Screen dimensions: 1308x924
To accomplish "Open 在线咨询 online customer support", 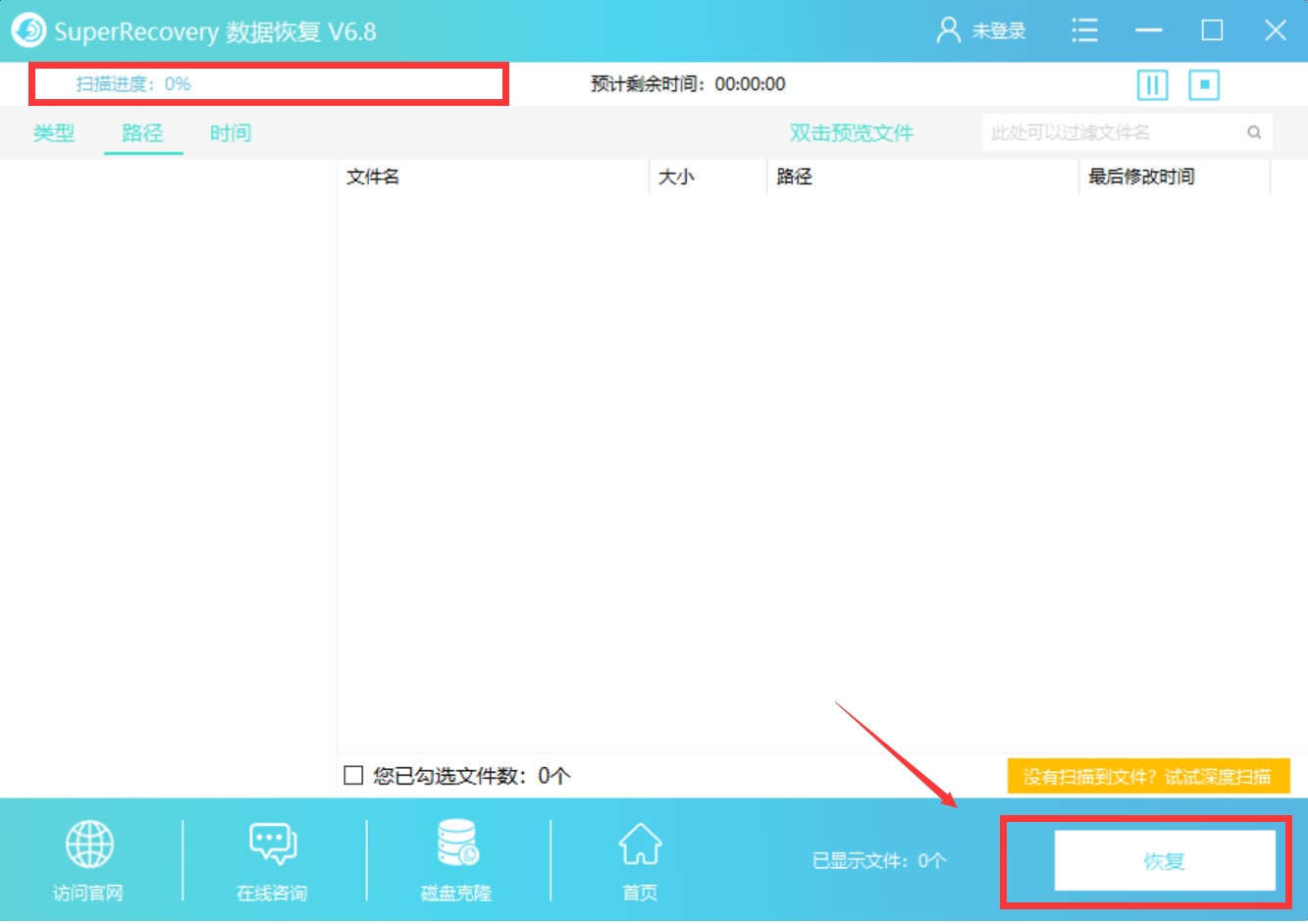I will [x=270, y=858].
